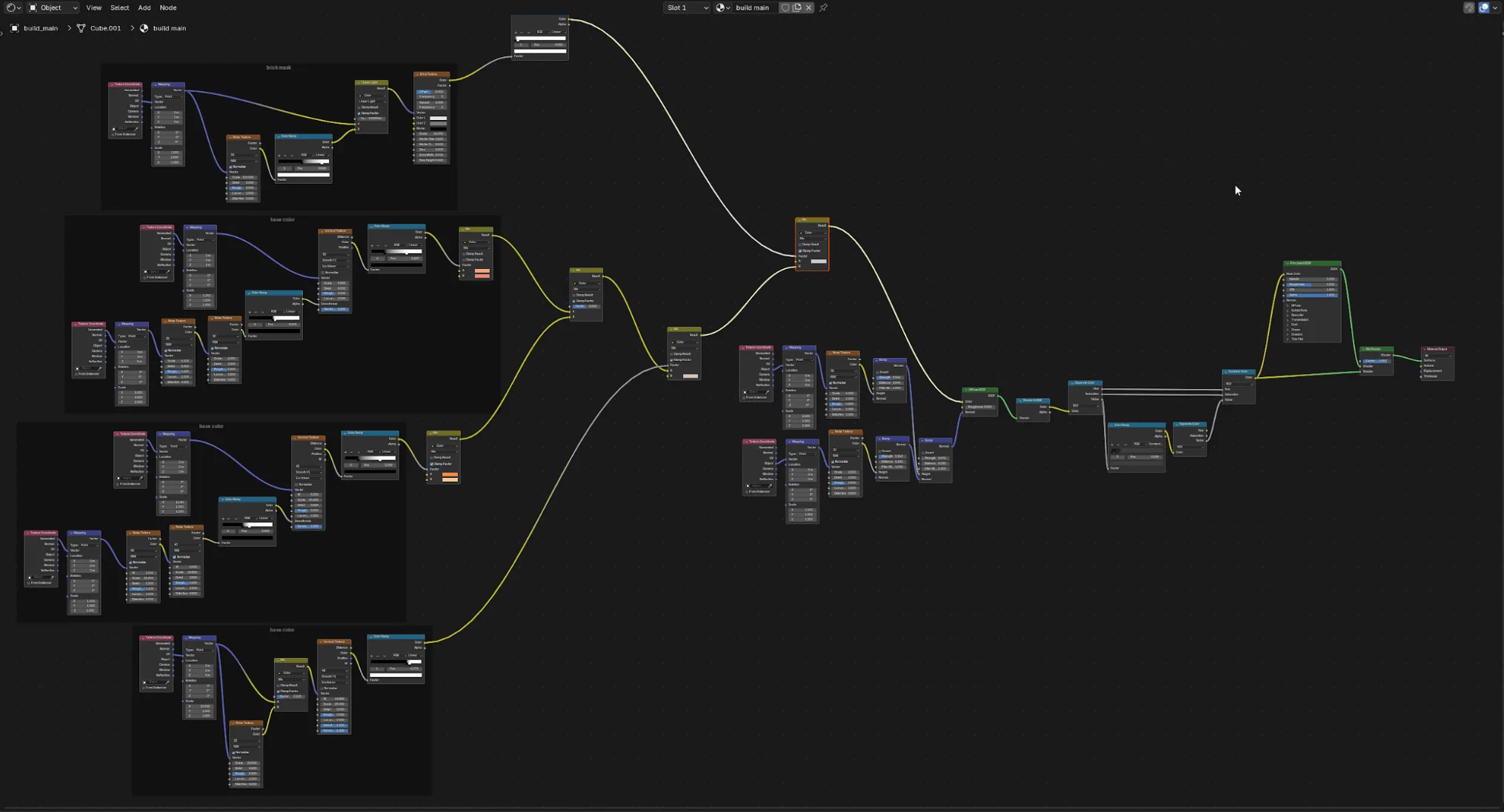Toggle Invert checkbox on upper Bump node
The width and height of the screenshot is (1504, 812).
(877, 373)
